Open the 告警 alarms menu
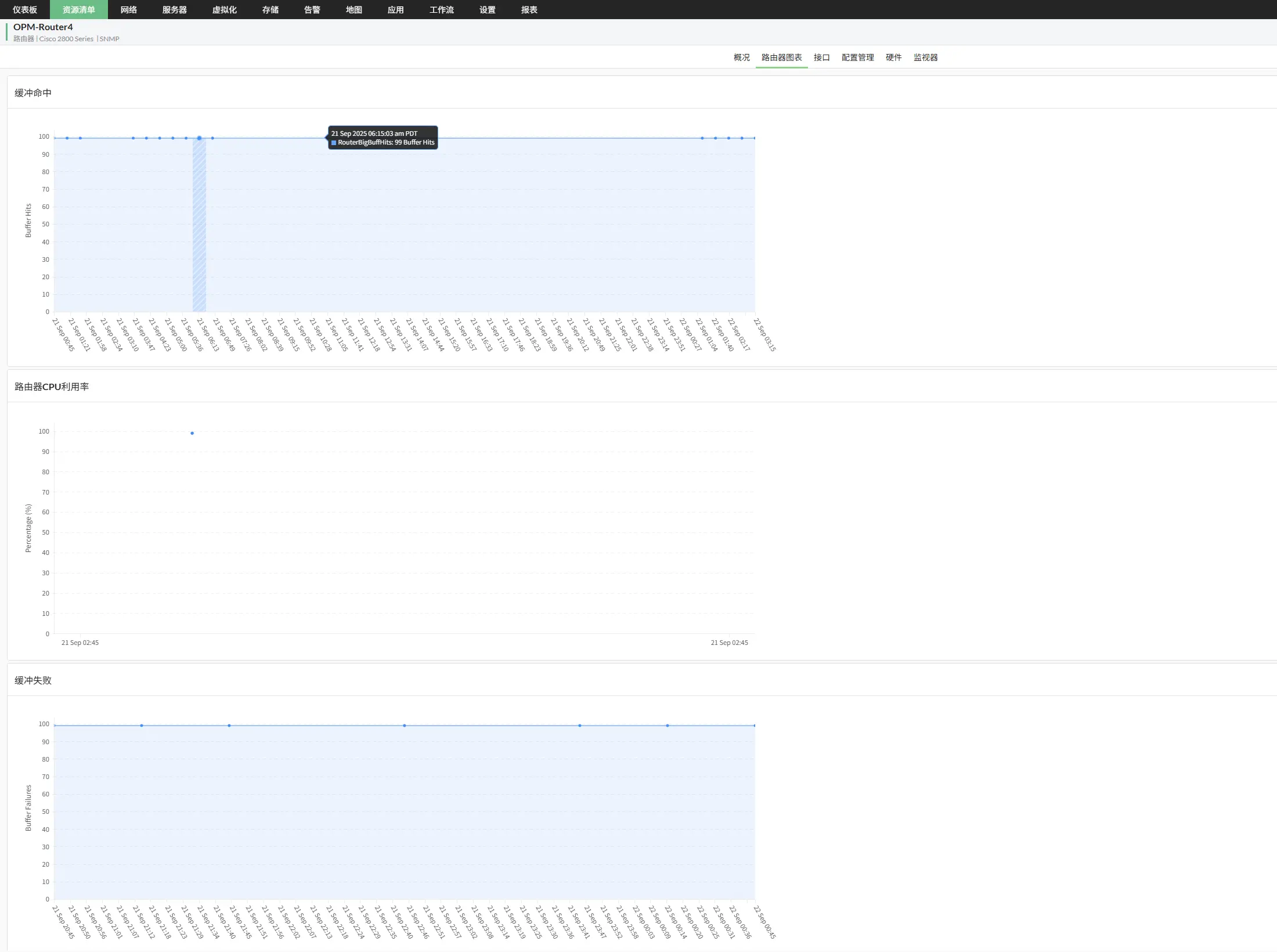Viewport: 1277px width, 952px height. pyautogui.click(x=312, y=10)
